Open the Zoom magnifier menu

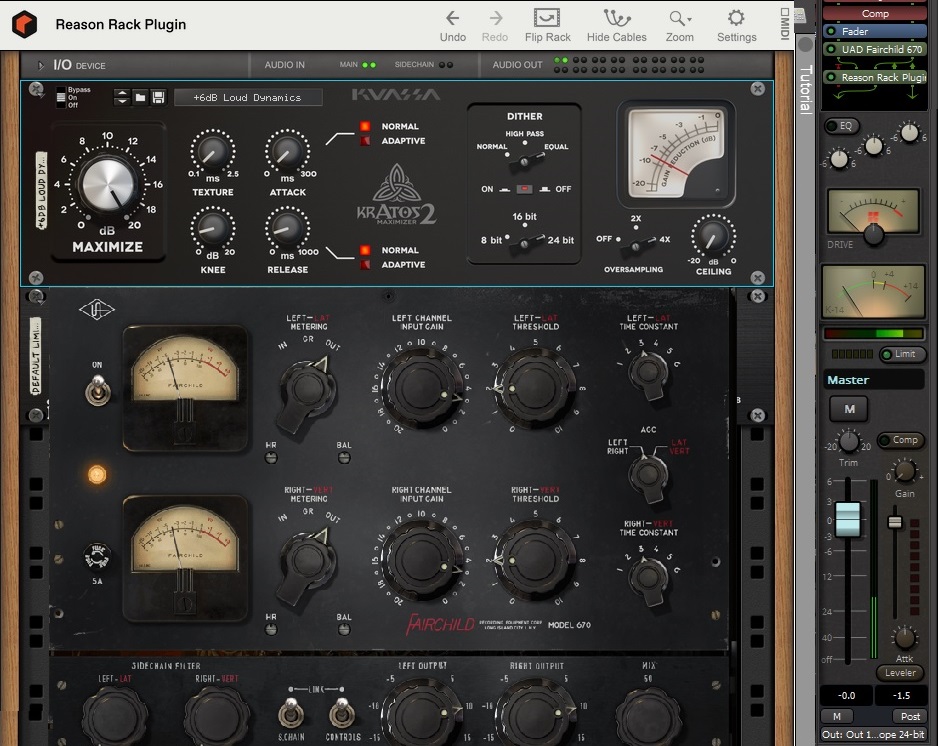coord(680,18)
